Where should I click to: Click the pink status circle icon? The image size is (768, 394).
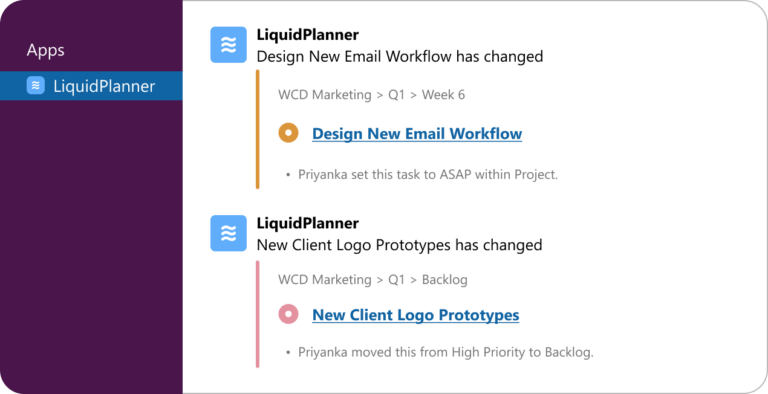[288, 314]
